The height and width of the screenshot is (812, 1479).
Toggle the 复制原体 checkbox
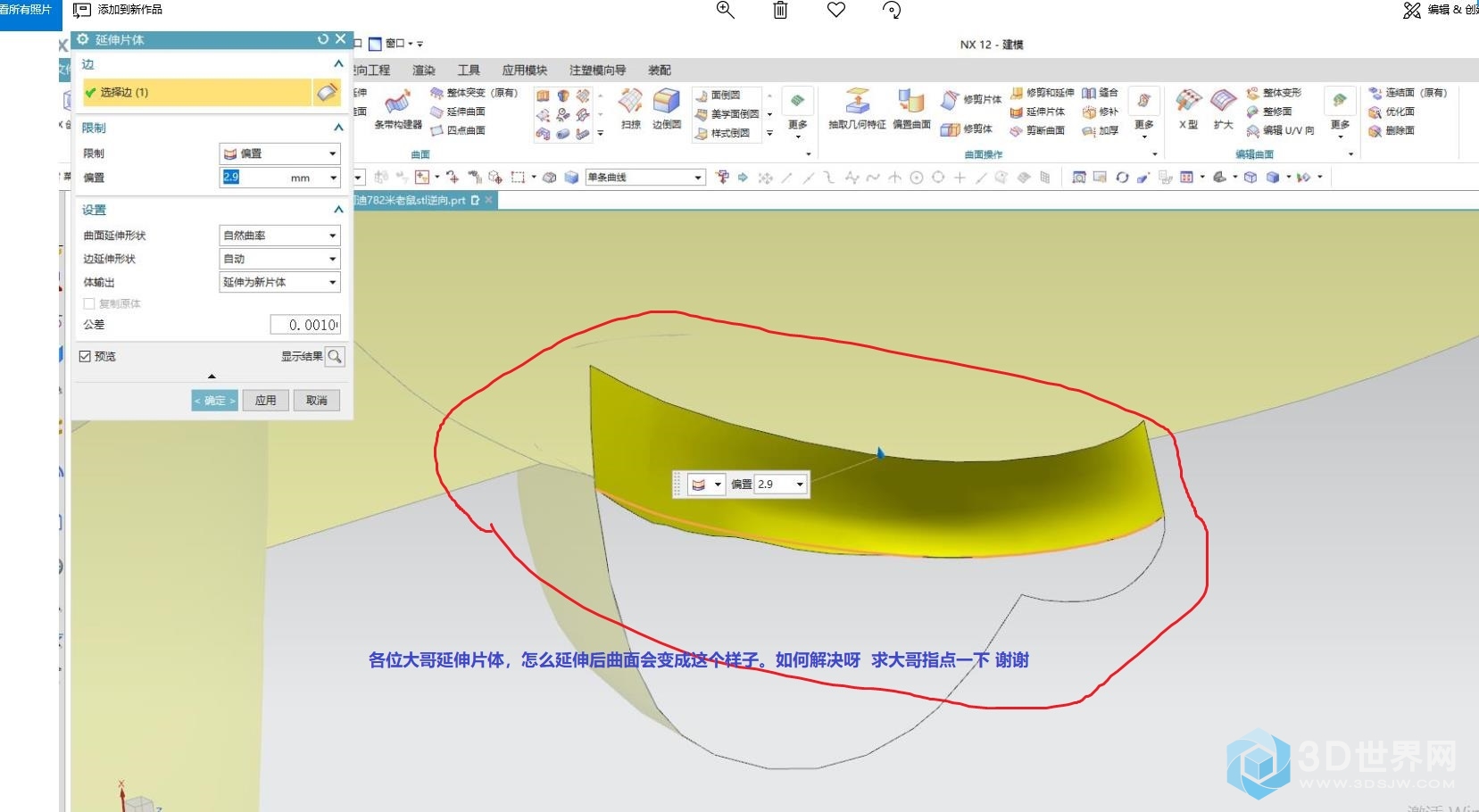pyautogui.click(x=88, y=303)
